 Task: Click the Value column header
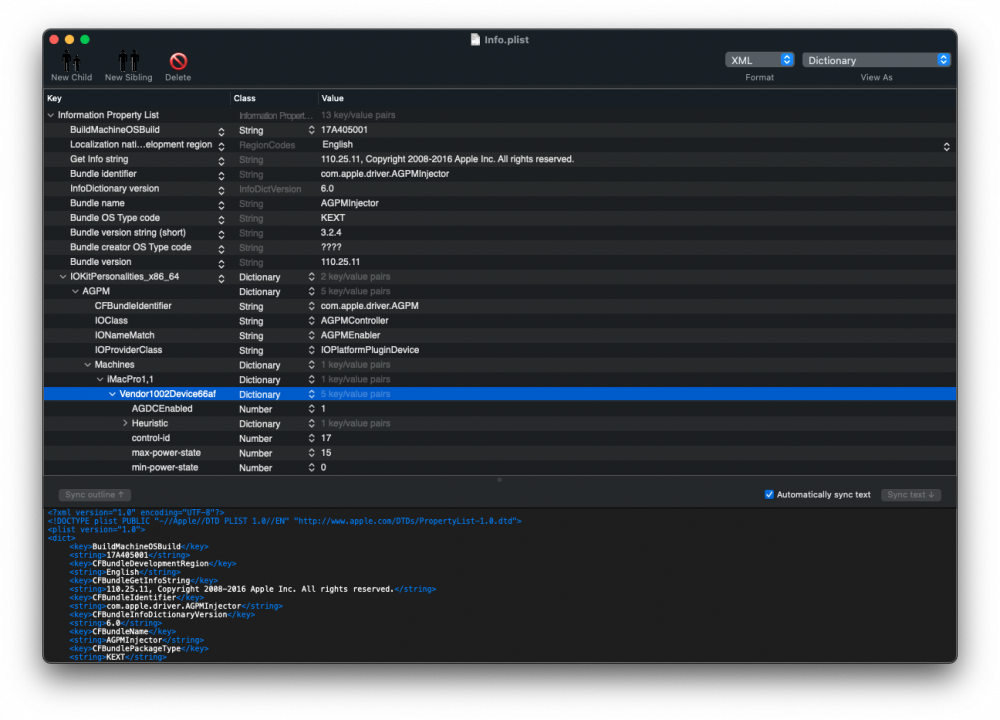click(637, 98)
